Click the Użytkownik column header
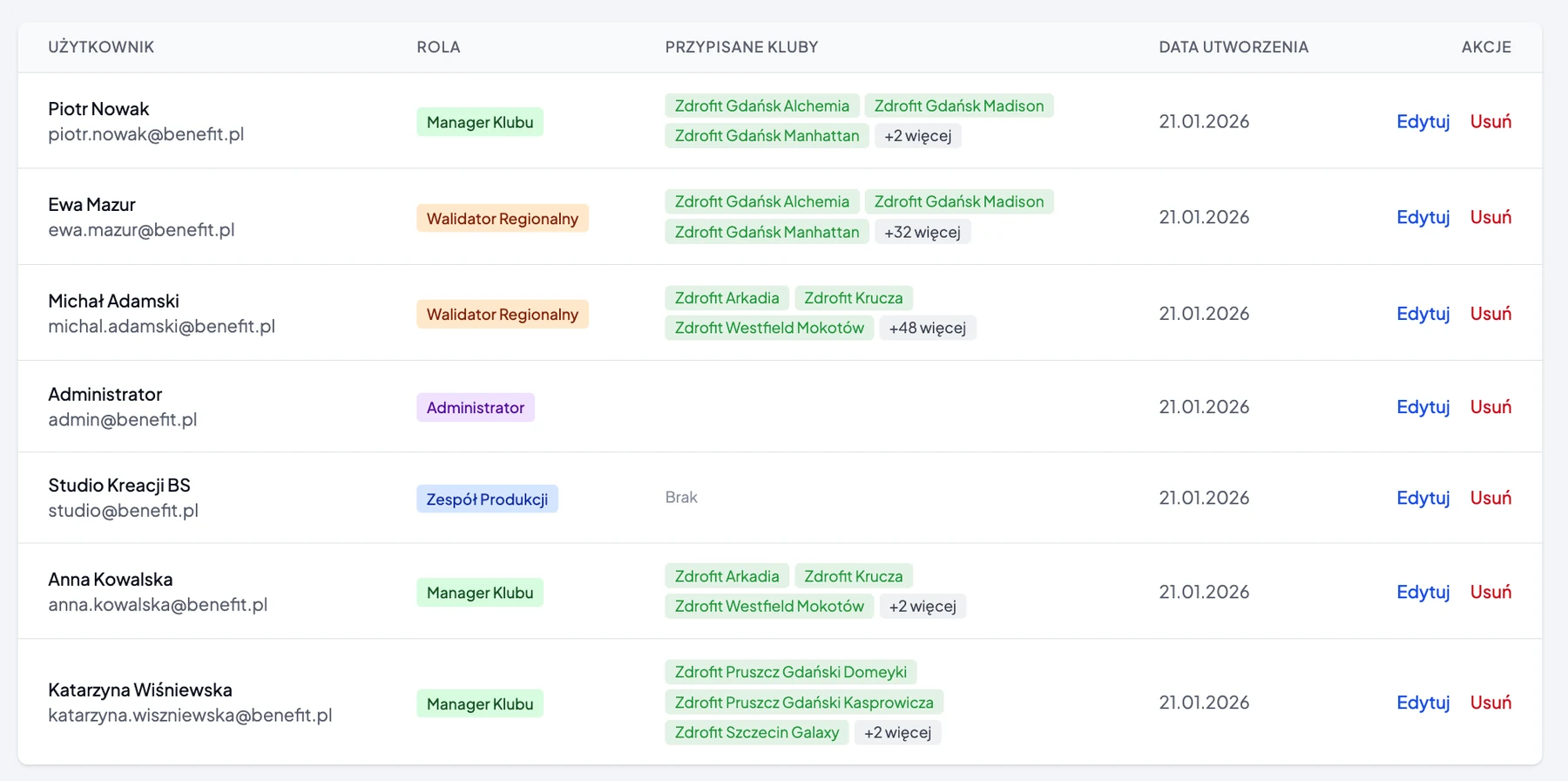The image size is (1568, 781). 101,47
